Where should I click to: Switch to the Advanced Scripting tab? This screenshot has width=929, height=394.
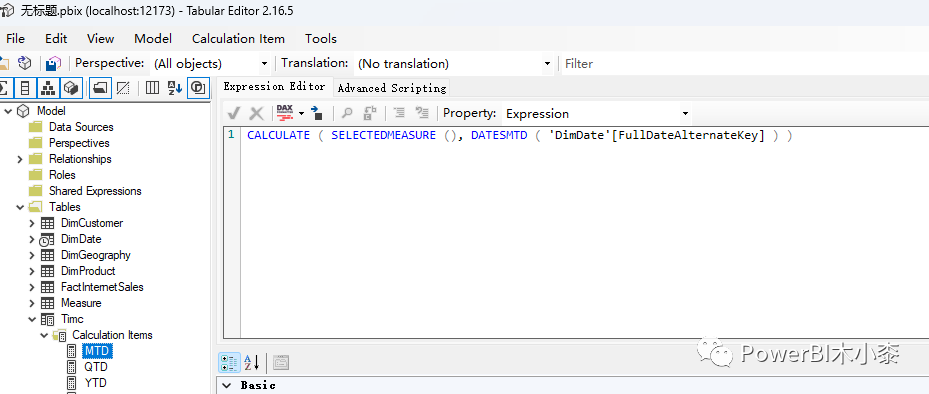tap(392, 88)
